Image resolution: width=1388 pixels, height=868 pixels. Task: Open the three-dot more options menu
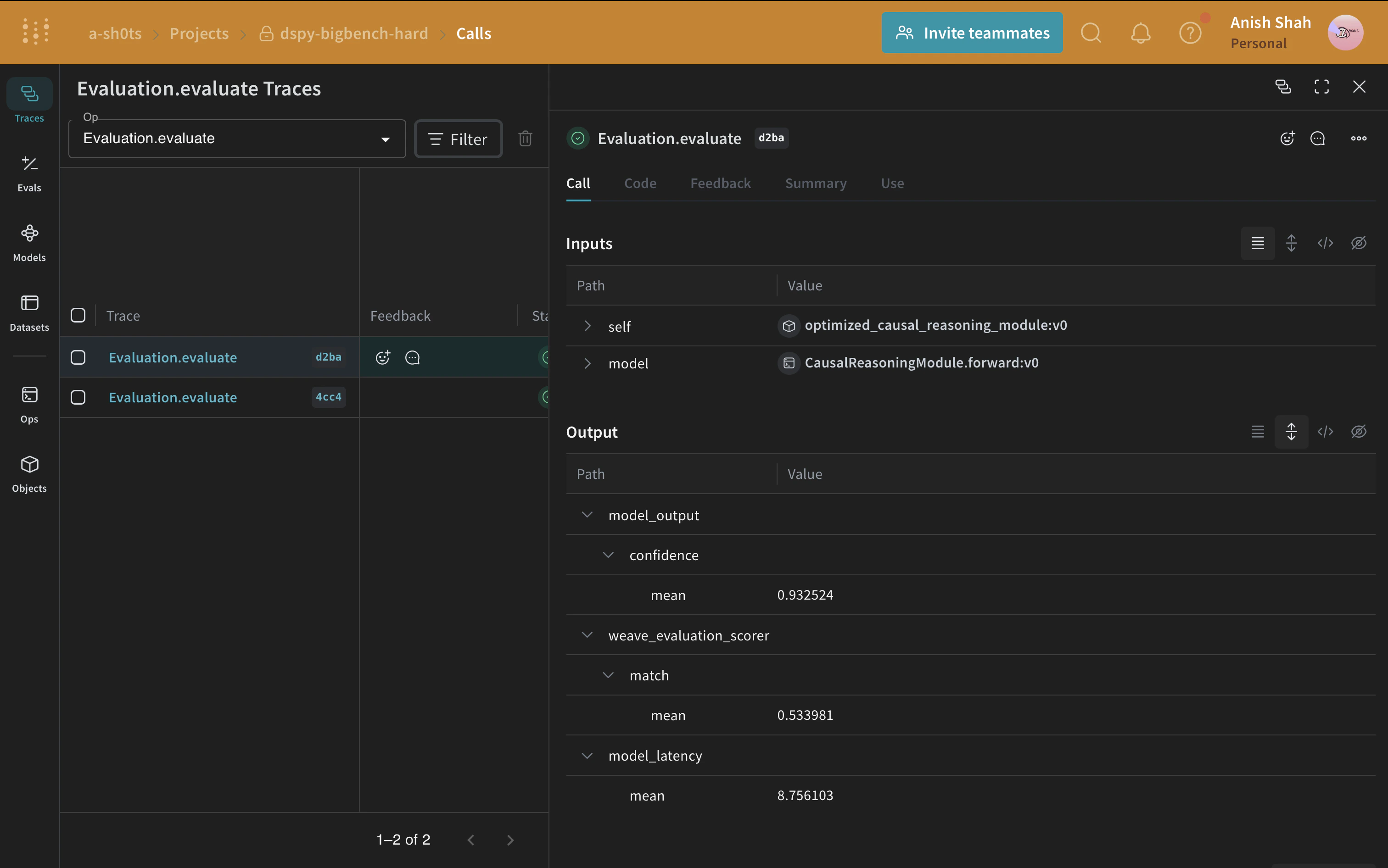point(1358,139)
